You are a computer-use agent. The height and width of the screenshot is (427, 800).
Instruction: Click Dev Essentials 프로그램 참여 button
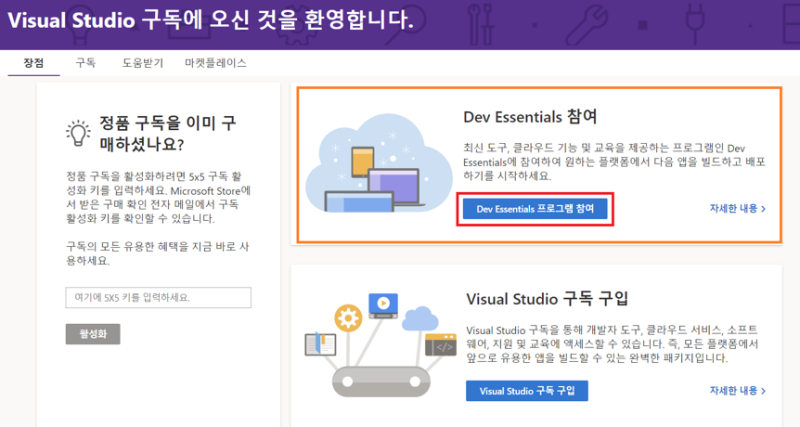[535, 209]
